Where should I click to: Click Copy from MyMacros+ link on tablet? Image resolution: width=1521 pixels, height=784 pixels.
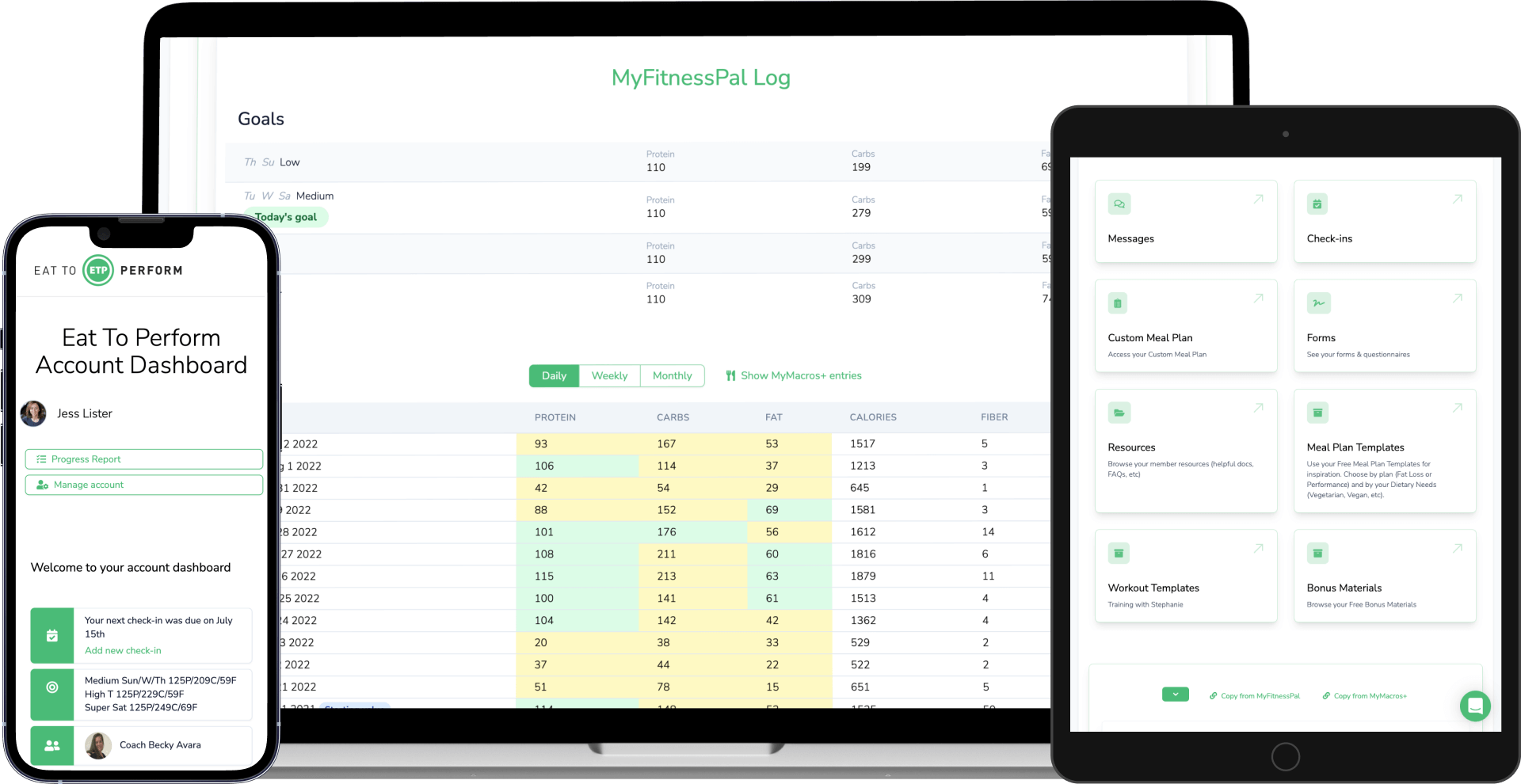(1365, 696)
